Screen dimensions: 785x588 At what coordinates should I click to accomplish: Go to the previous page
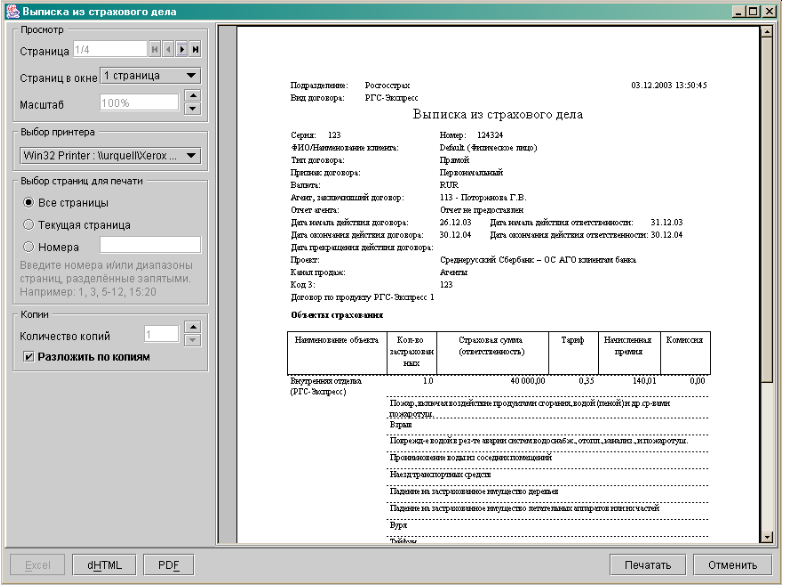coord(168,50)
